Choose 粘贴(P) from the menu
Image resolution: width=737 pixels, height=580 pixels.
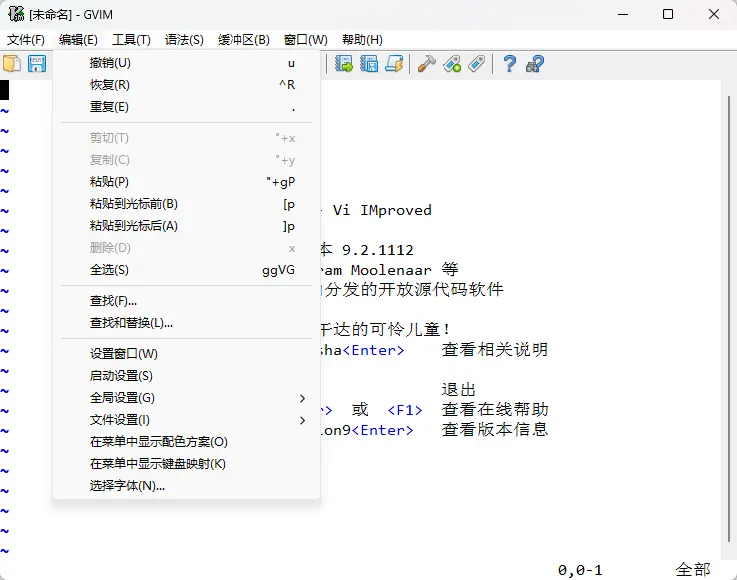pos(187,182)
